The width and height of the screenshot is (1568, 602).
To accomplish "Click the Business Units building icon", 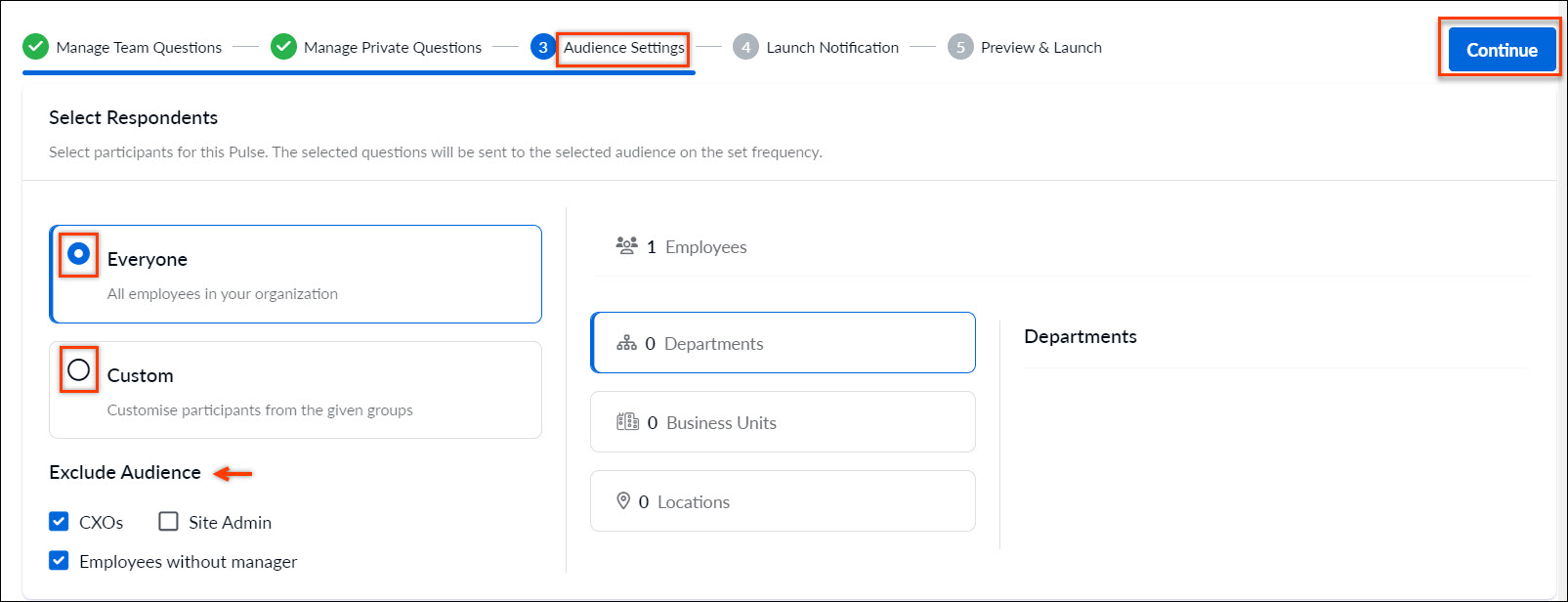I will tap(627, 422).
